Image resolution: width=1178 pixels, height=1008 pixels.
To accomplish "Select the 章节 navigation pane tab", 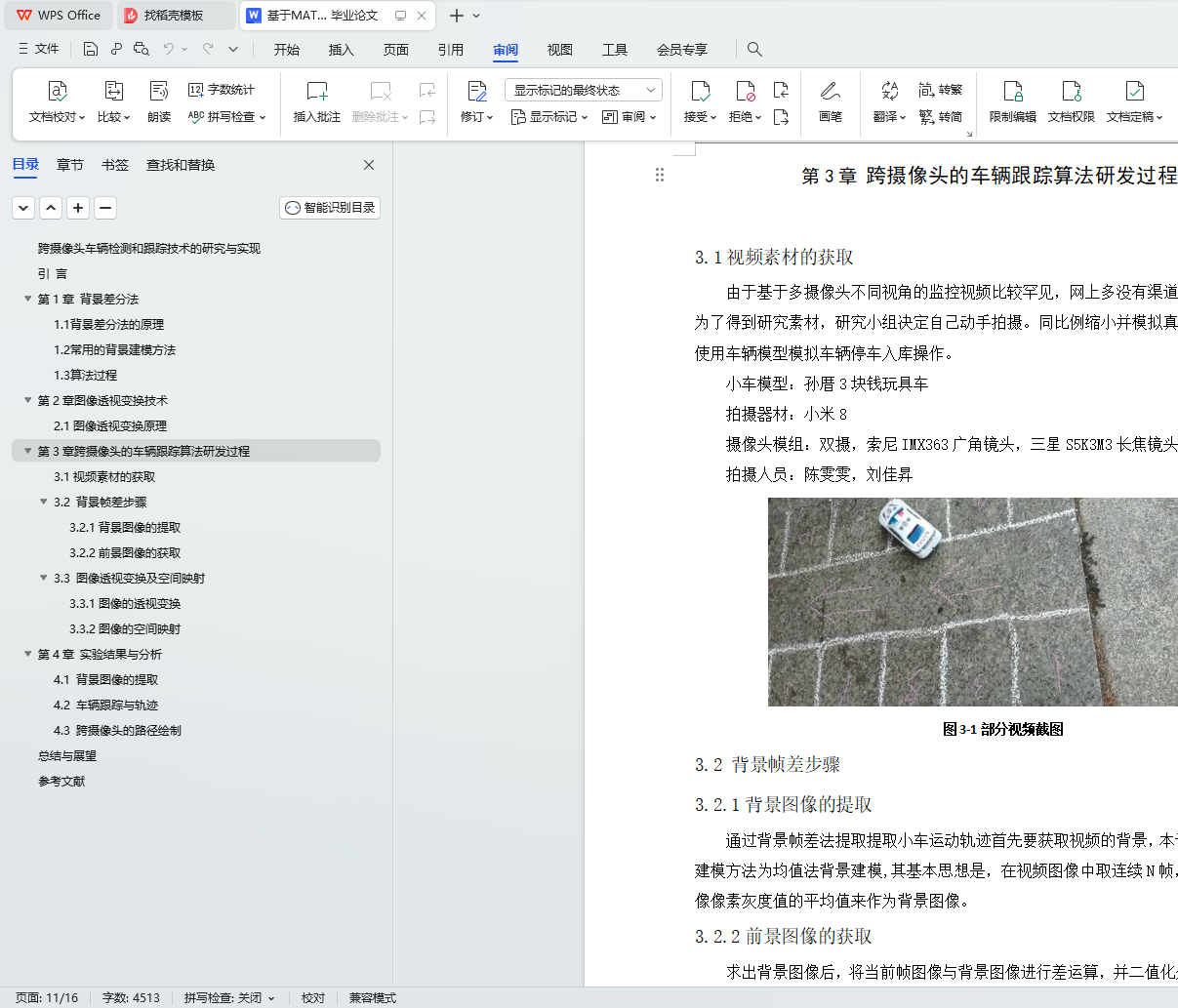I will (x=70, y=165).
